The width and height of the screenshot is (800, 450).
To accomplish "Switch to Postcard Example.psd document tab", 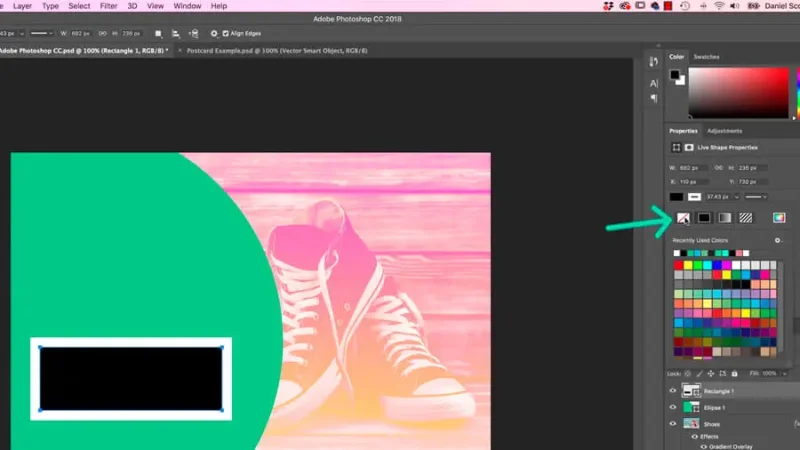I will 277,51.
